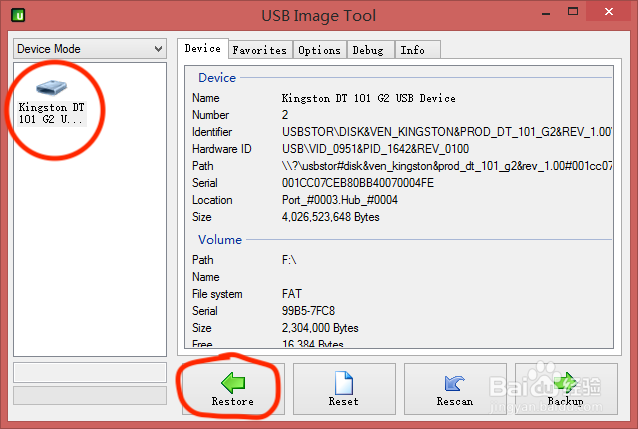The width and height of the screenshot is (638, 429).
Task: Click the volume path F:\
Action: (x=289, y=260)
